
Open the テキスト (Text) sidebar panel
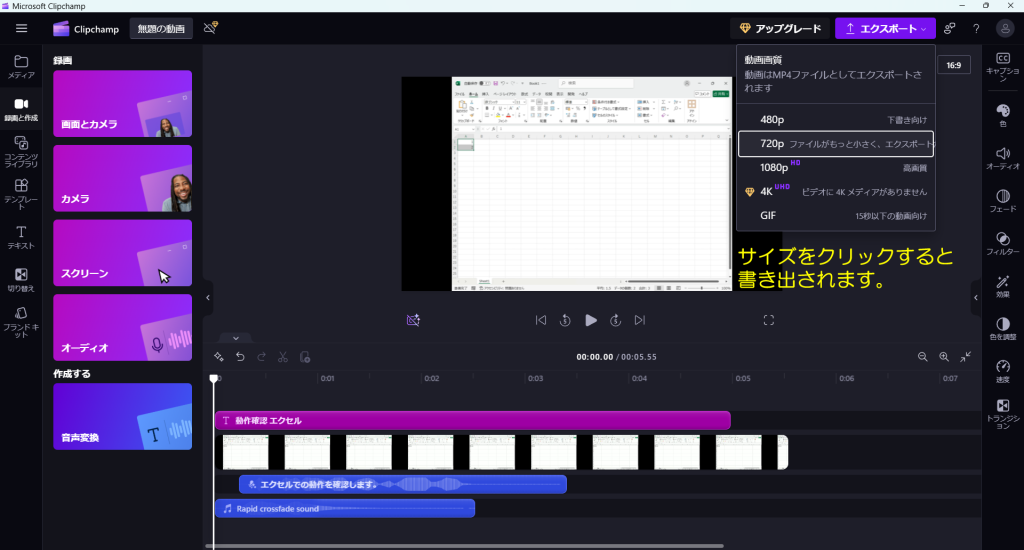21,236
